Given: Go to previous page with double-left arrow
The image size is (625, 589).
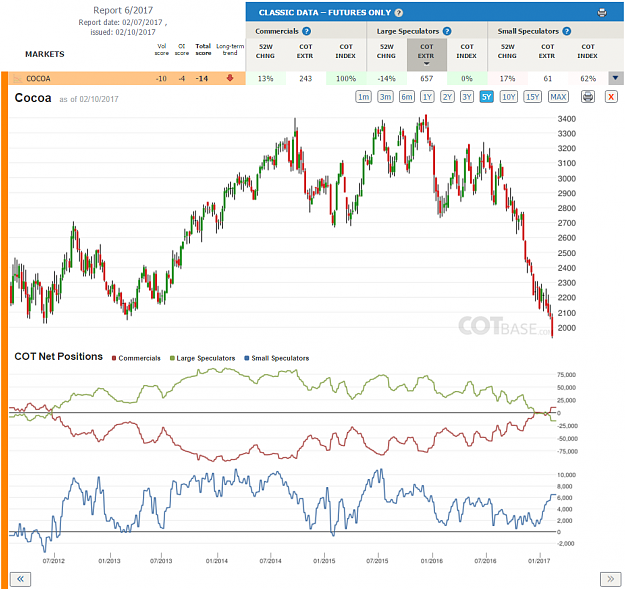Looking at the screenshot, I should click(x=20, y=579).
